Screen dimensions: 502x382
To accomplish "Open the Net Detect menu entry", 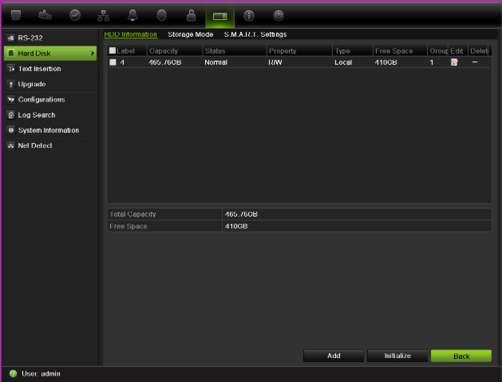I will 50,146.
